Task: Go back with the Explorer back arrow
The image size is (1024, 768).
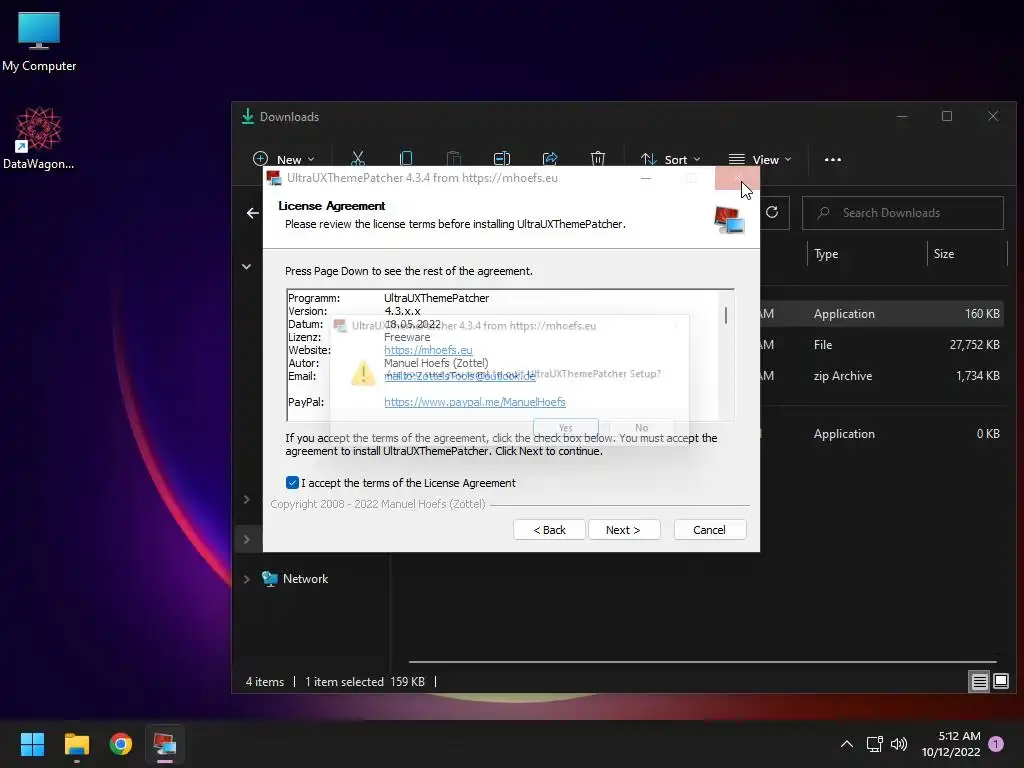Action: (x=253, y=213)
